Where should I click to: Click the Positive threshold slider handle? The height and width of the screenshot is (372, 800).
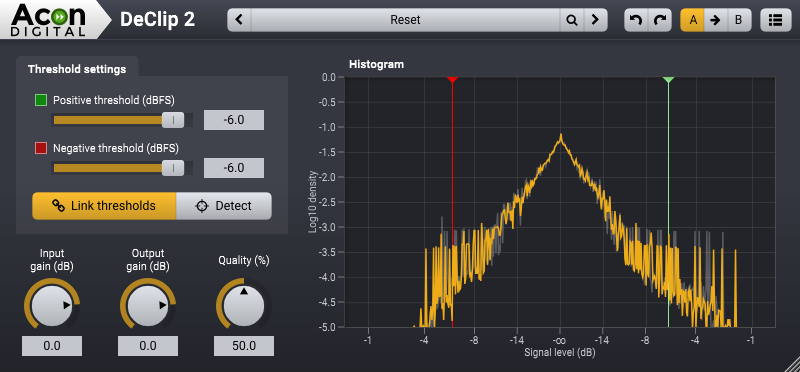click(173, 120)
